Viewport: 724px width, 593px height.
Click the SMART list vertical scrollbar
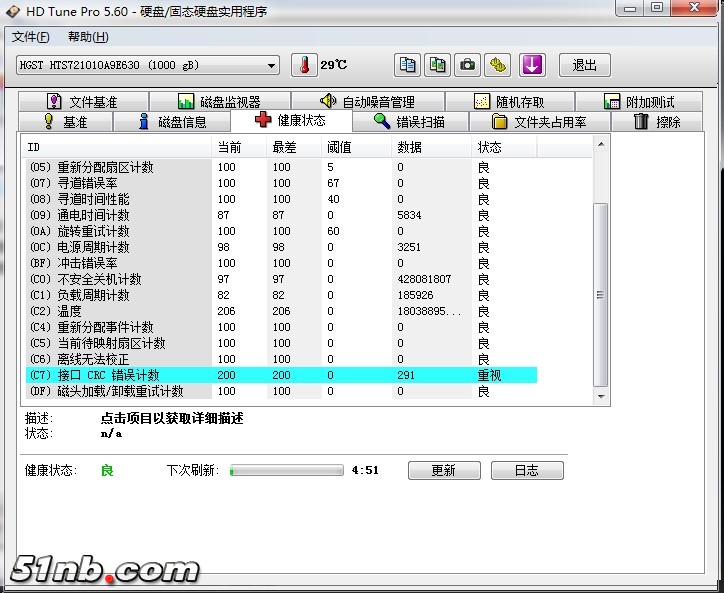tap(600, 290)
